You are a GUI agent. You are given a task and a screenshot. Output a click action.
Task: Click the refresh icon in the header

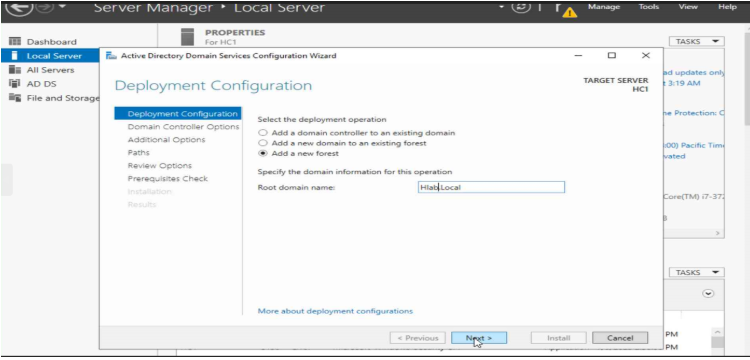coord(521,7)
